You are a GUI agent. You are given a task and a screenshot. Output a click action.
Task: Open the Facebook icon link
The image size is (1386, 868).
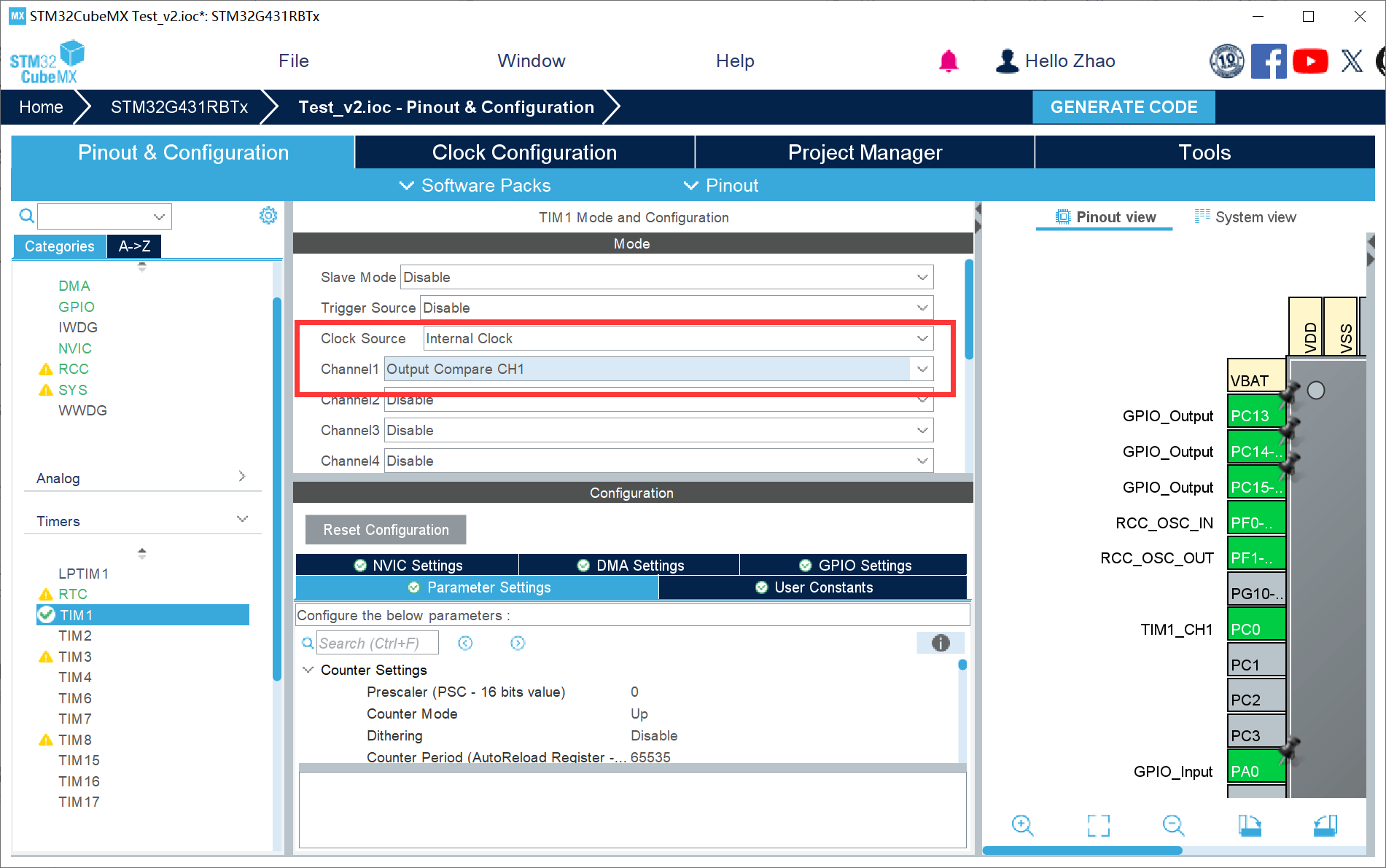[1269, 61]
